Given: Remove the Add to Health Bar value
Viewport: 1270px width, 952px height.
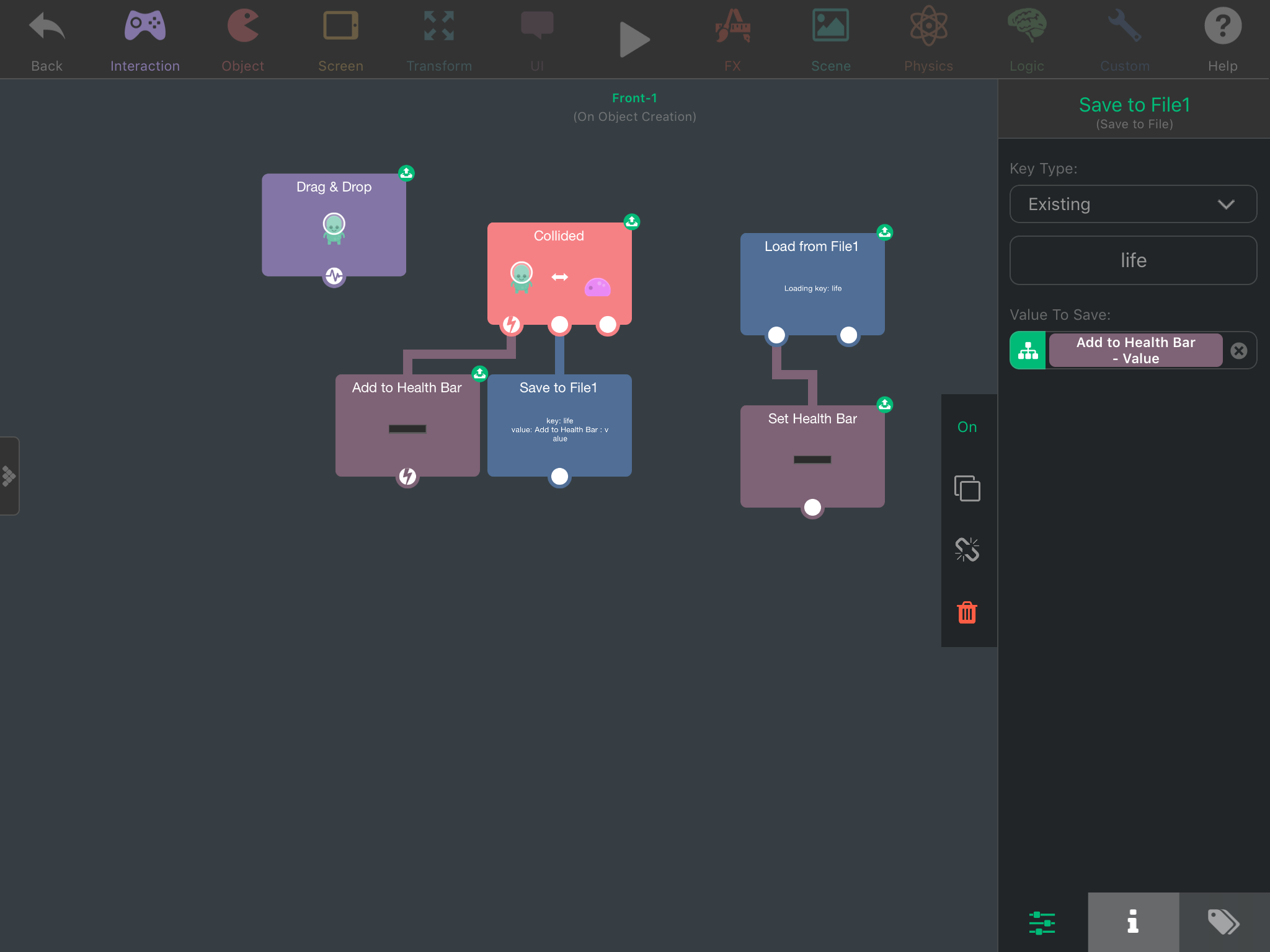Looking at the screenshot, I should tap(1238, 351).
